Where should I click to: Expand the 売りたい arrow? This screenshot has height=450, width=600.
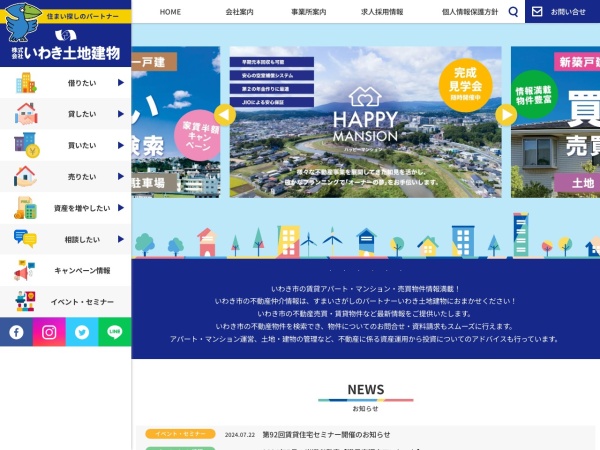click(x=121, y=176)
